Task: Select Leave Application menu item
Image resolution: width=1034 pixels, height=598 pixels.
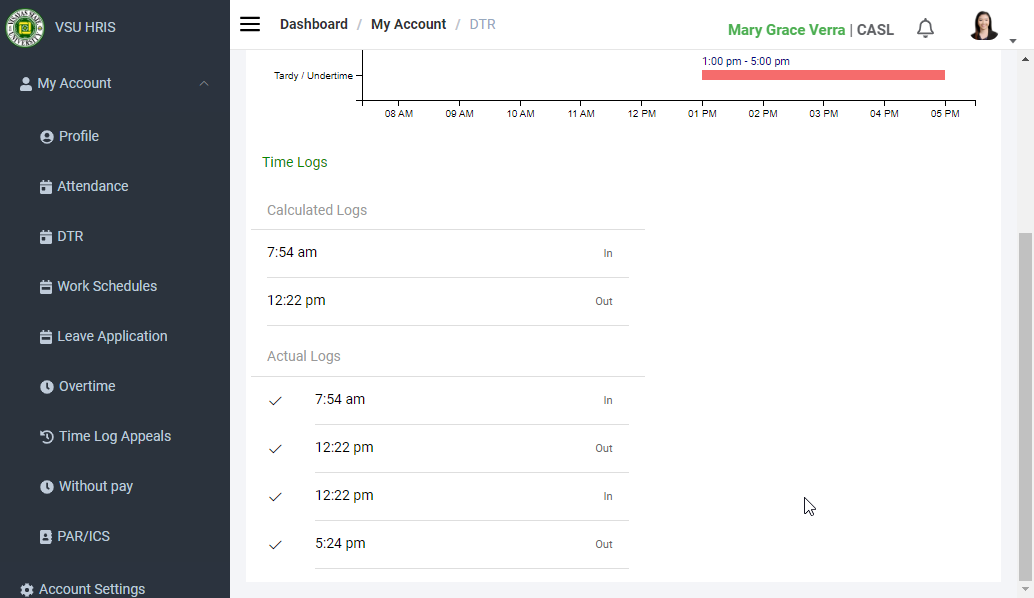Action: (x=111, y=336)
